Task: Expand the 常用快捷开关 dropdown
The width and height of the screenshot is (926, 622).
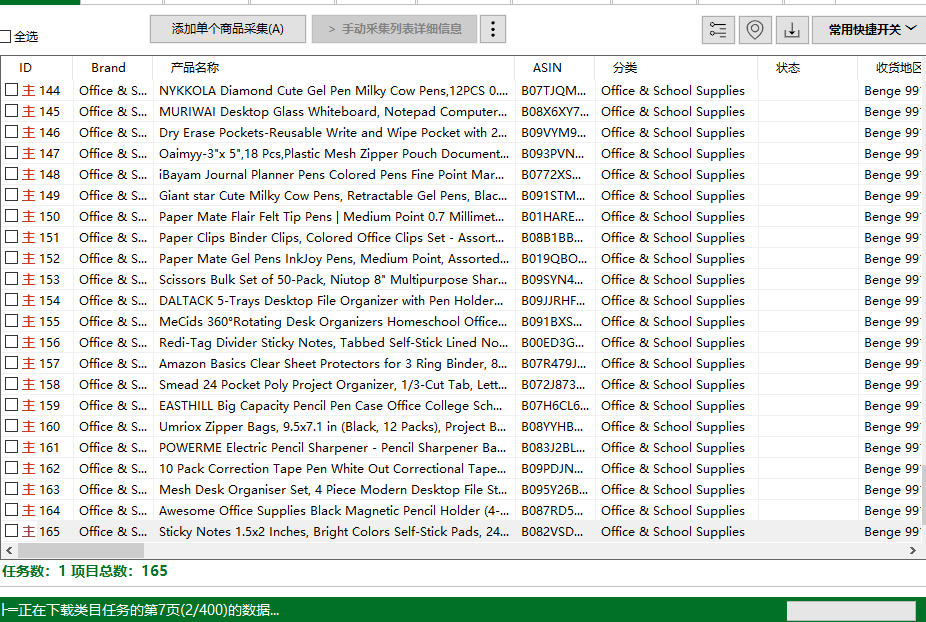Action: pos(869,30)
